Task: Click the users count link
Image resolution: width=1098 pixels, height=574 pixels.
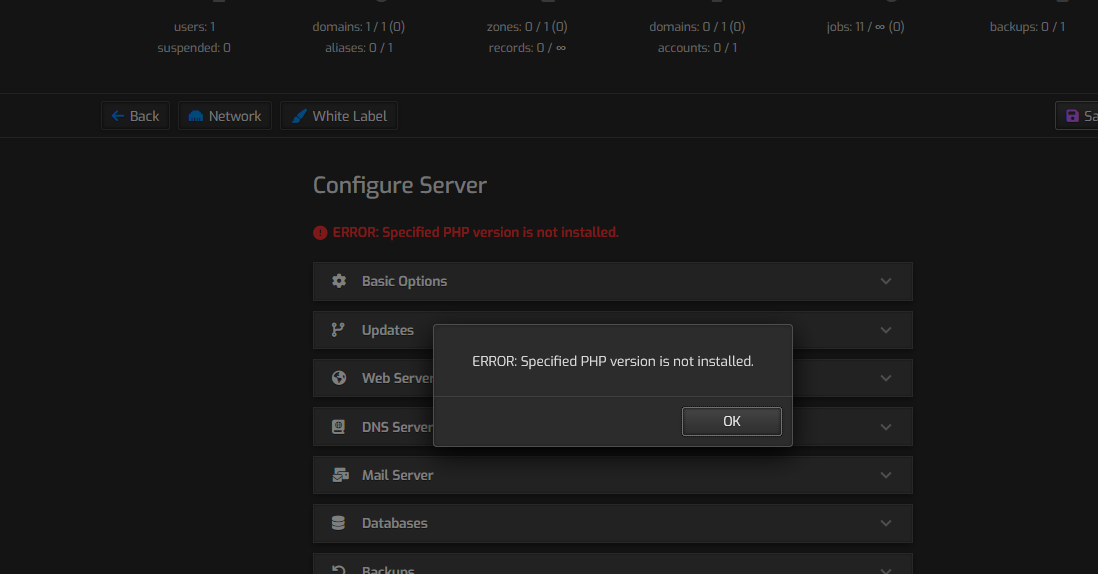Action: pos(194,27)
